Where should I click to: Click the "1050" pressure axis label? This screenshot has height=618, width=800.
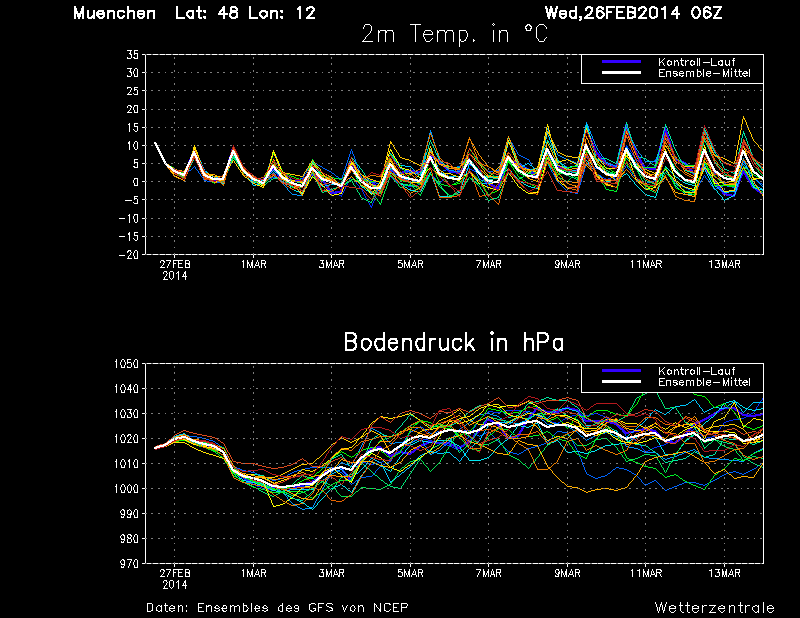pos(126,364)
